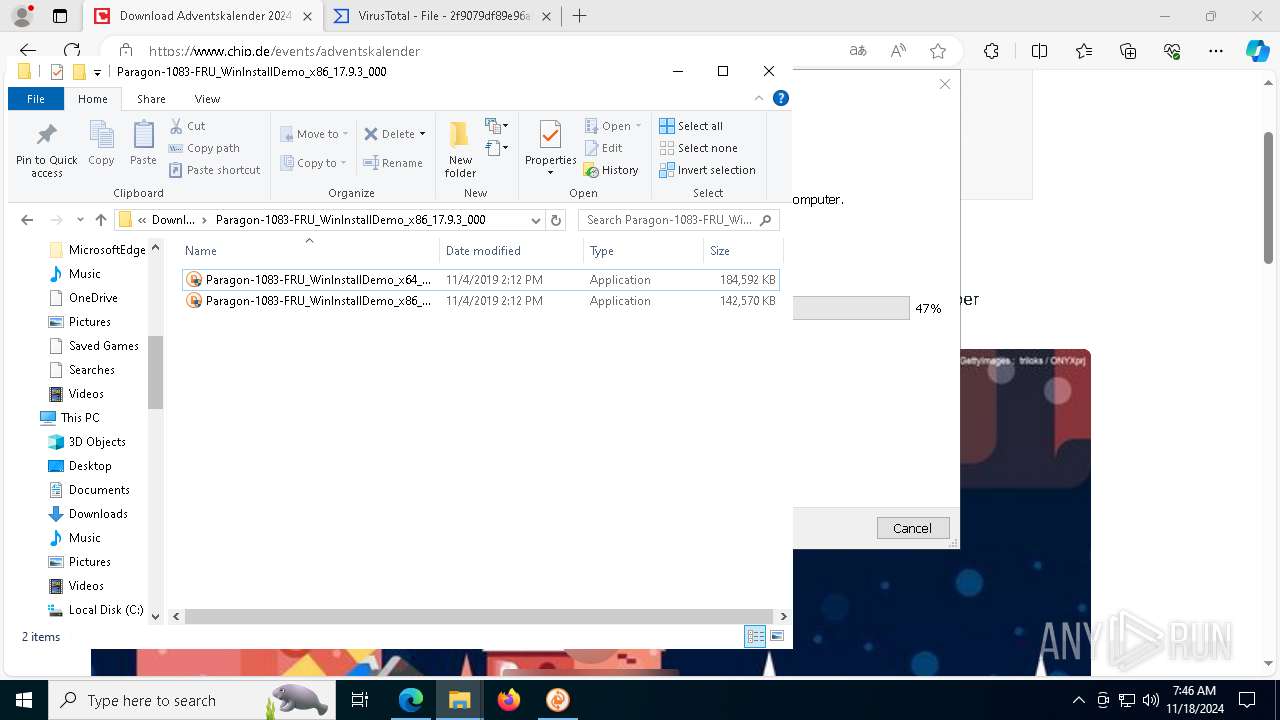Navigate back in File Explorer
The height and width of the screenshot is (720, 1280).
(x=27, y=220)
